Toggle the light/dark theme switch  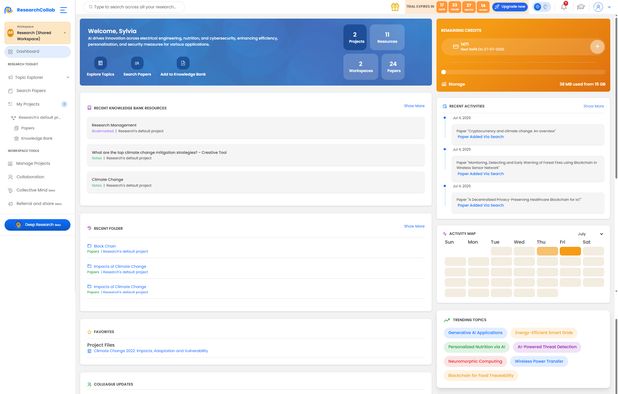(542, 7)
